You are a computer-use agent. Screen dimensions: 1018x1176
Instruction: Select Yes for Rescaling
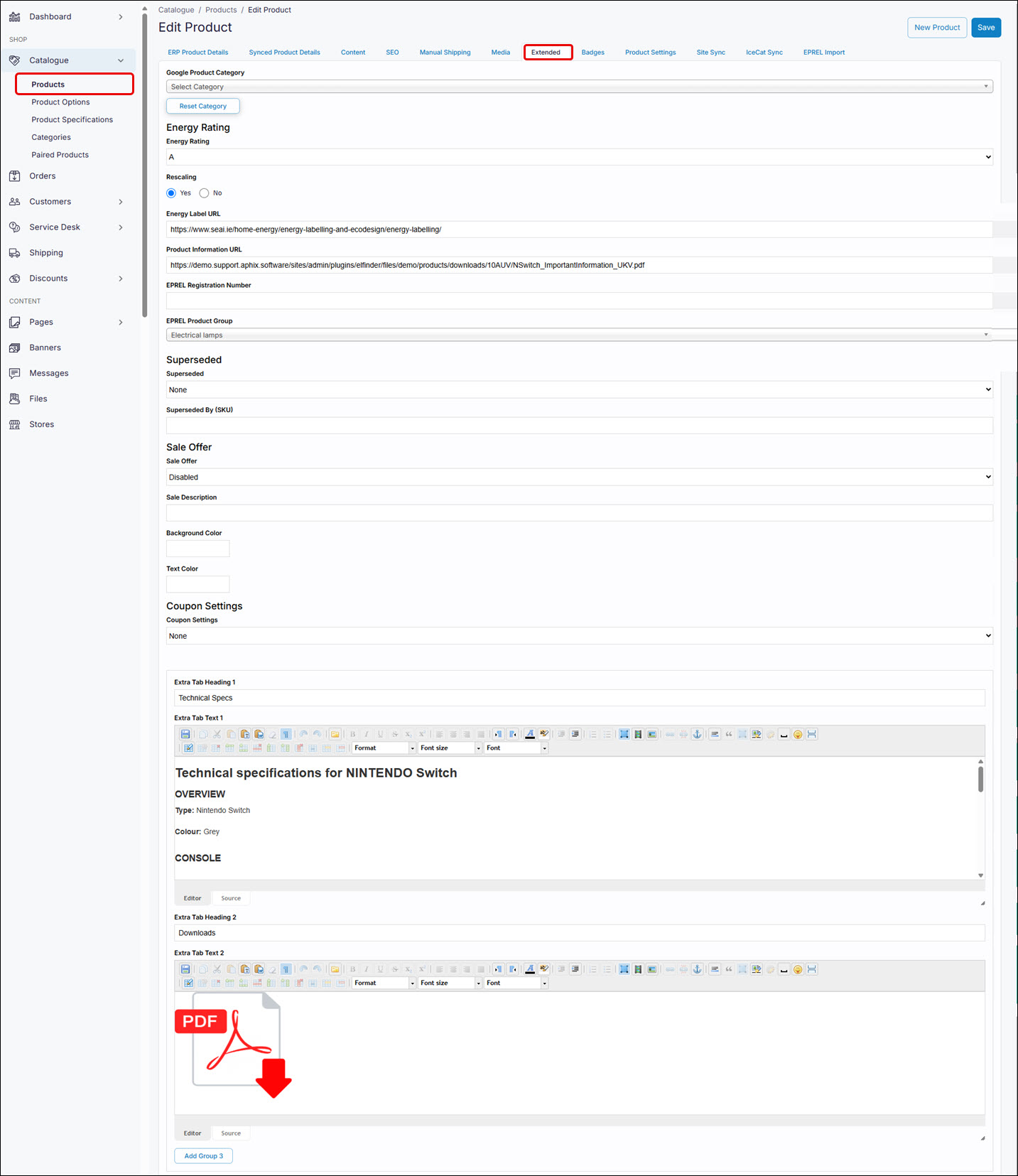(171, 193)
